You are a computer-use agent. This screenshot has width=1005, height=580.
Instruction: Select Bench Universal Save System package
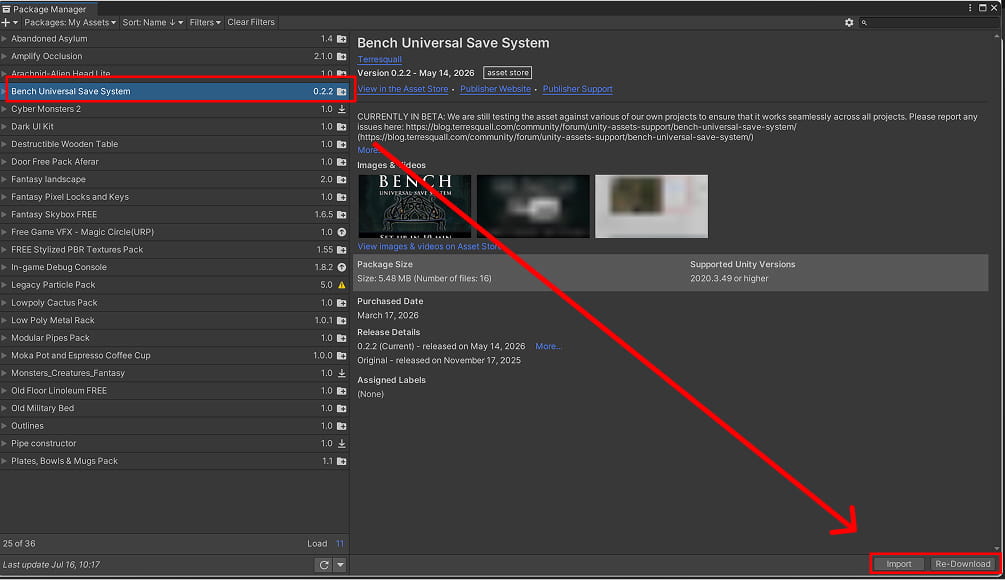174,92
